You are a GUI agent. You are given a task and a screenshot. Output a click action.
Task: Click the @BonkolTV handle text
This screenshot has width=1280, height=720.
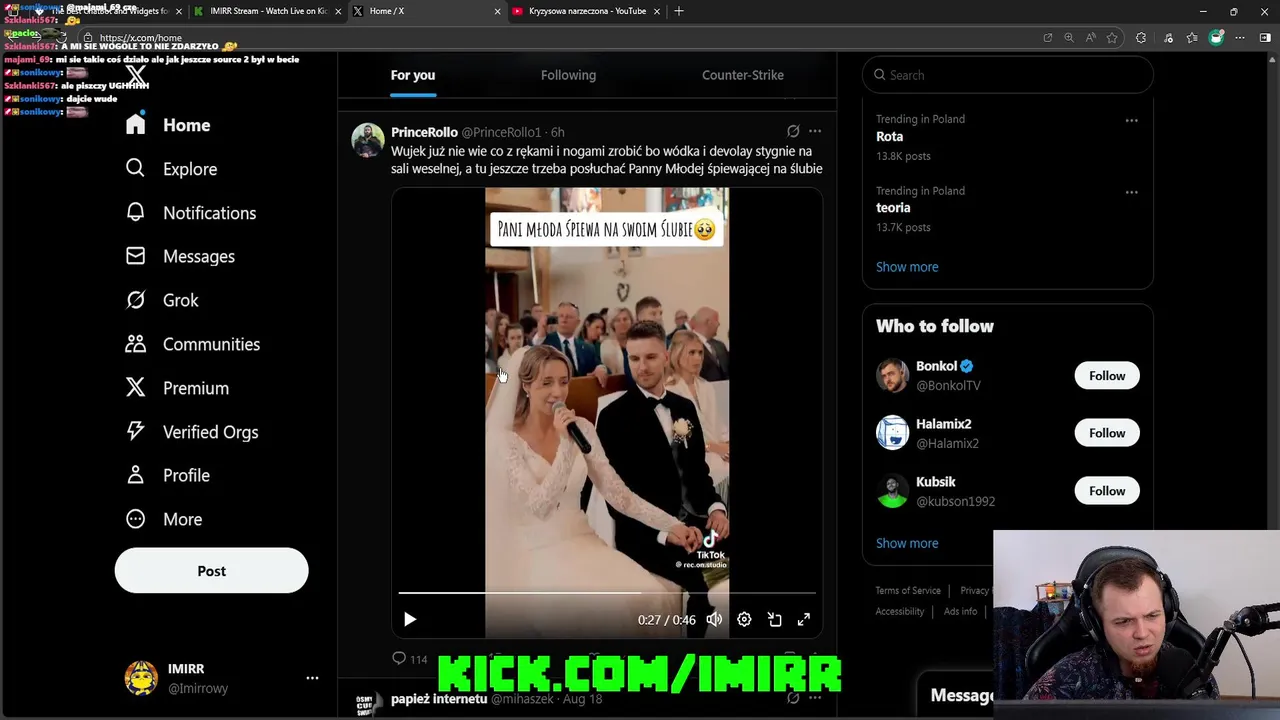coord(948,386)
